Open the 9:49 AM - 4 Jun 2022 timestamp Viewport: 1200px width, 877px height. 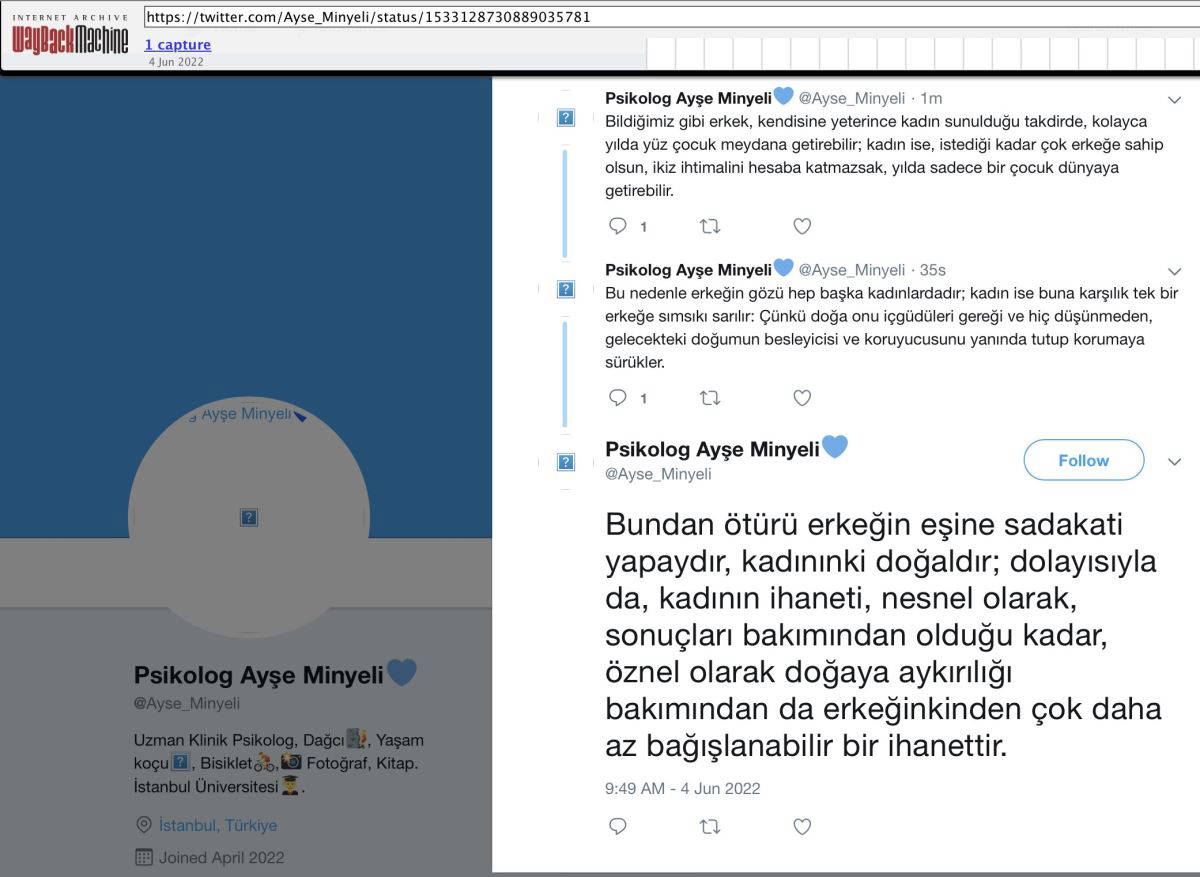(682, 788)
